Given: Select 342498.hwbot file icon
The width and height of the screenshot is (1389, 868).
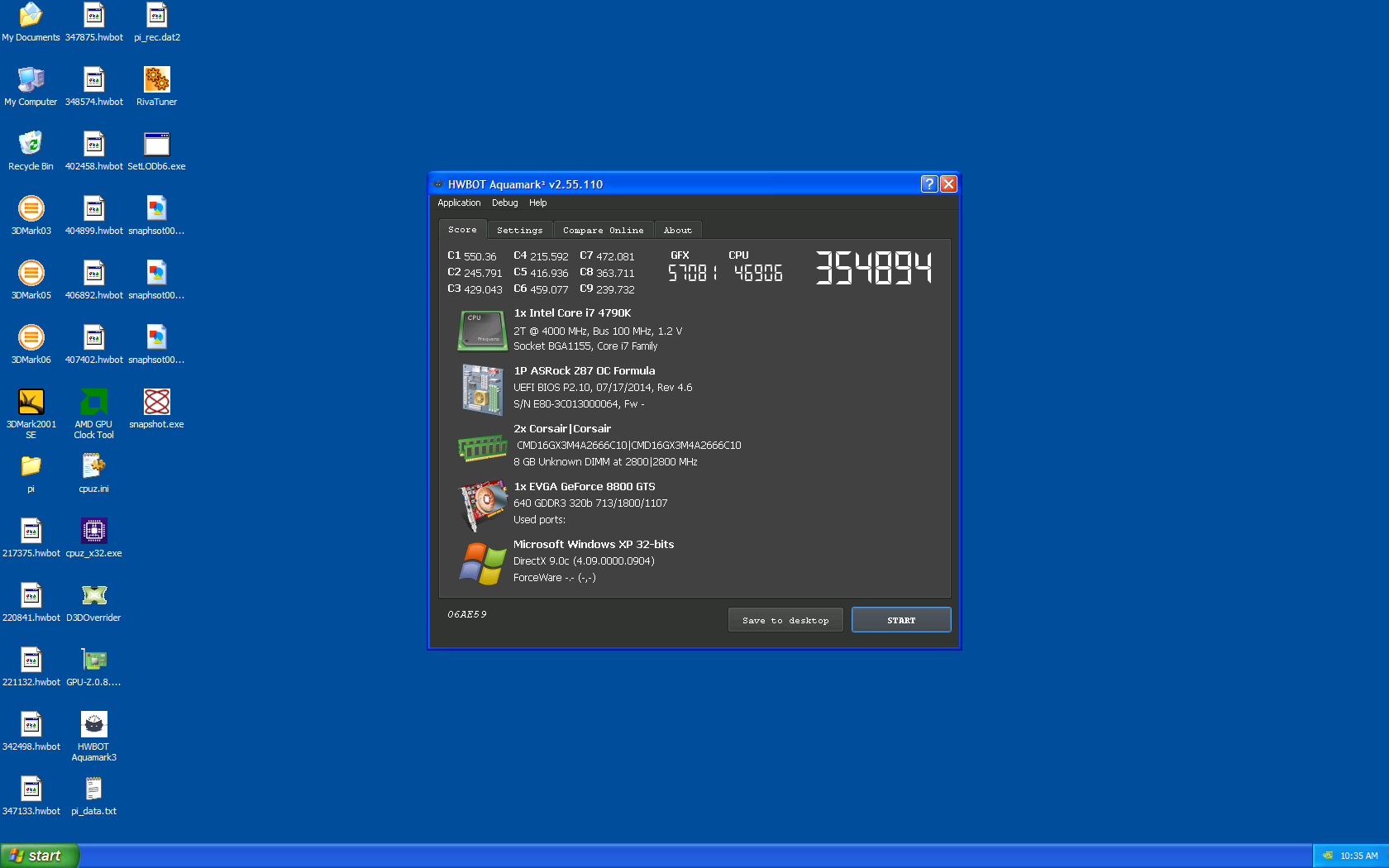Looking at the screenshot, I should pos(31,731).
